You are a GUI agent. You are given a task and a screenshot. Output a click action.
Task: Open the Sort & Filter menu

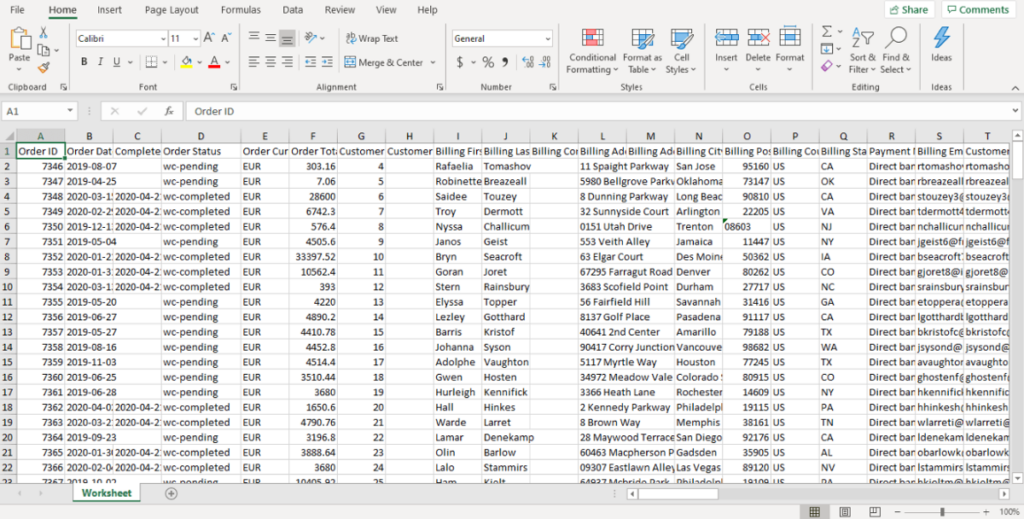coord(863,51)
